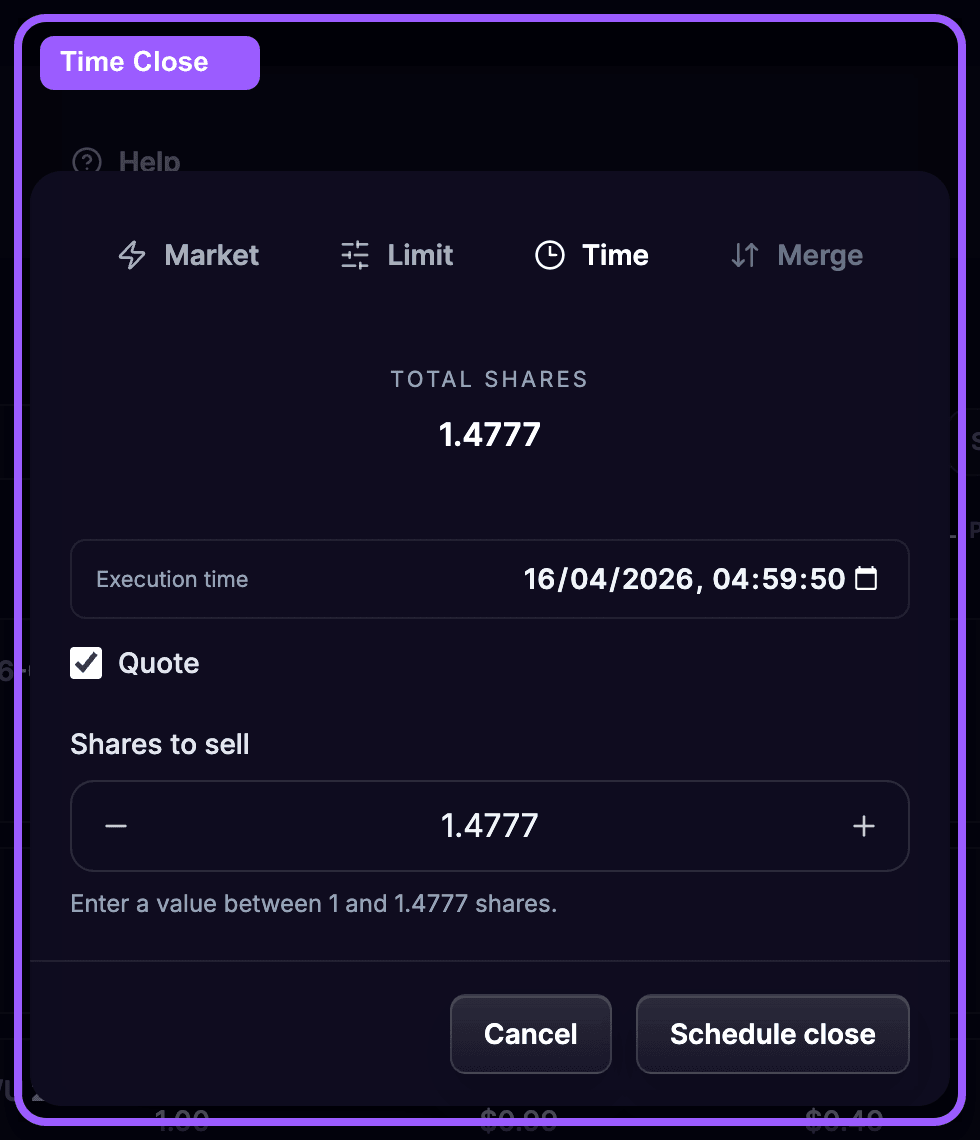Select the Time tab label

click(615, 256)
